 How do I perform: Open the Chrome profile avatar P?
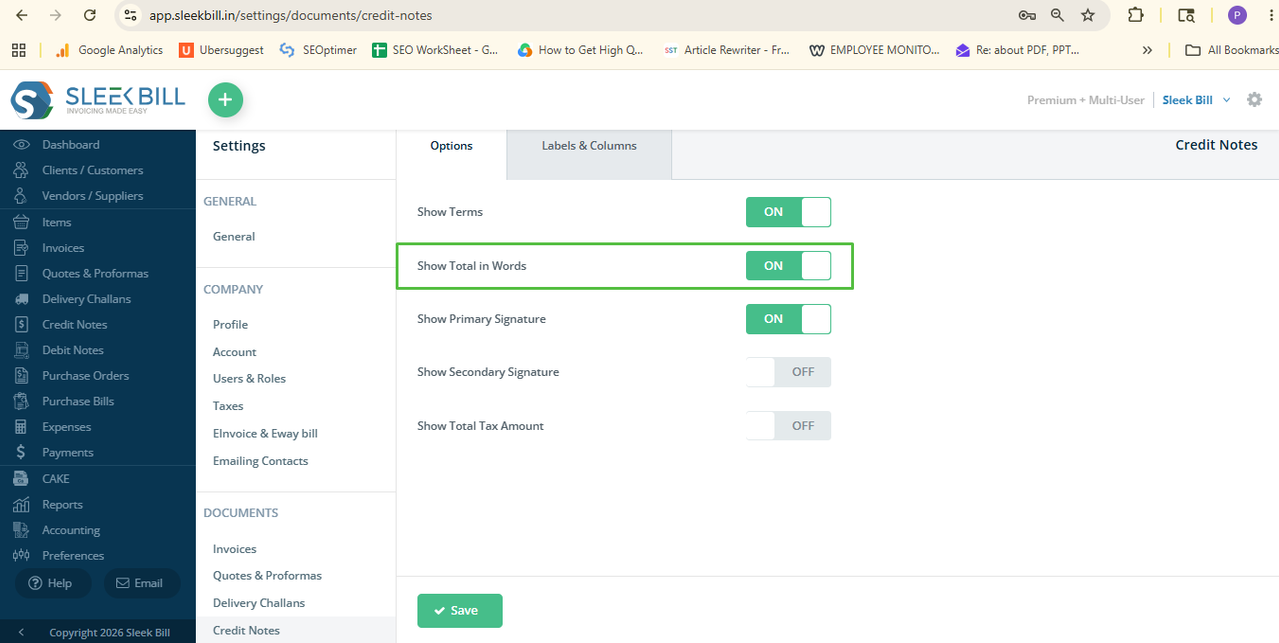(x=1237, y=15)
